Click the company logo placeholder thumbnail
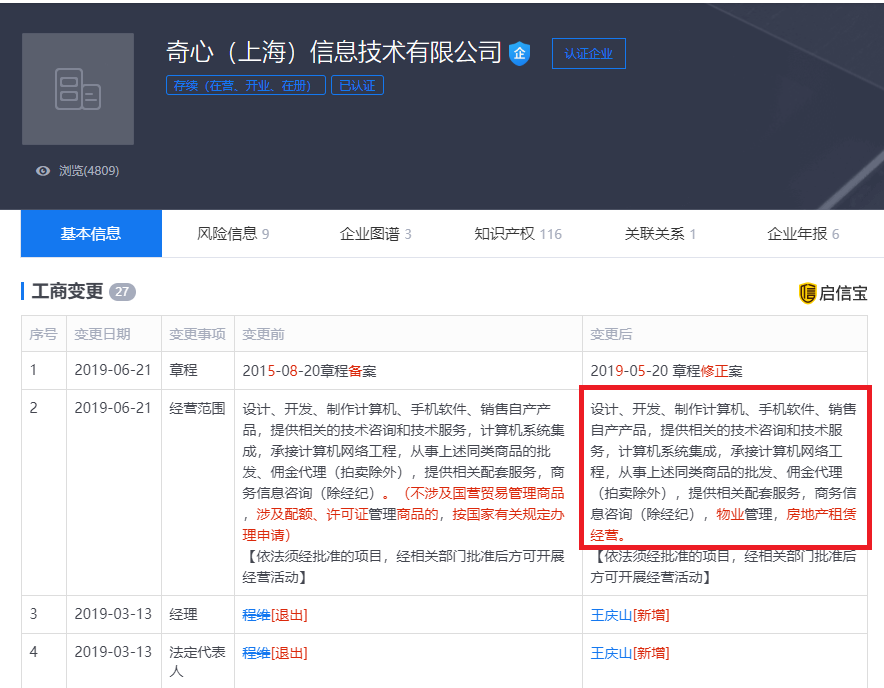The height and width of the screenshot is (688, 884). tap(78, 89)
